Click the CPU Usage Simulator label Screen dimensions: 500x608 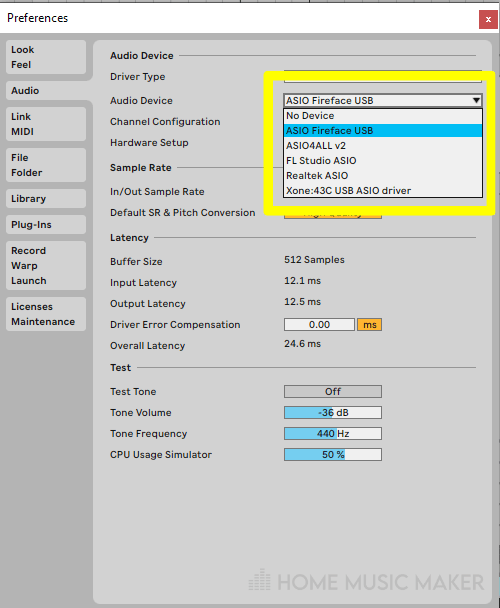(161, 454)
